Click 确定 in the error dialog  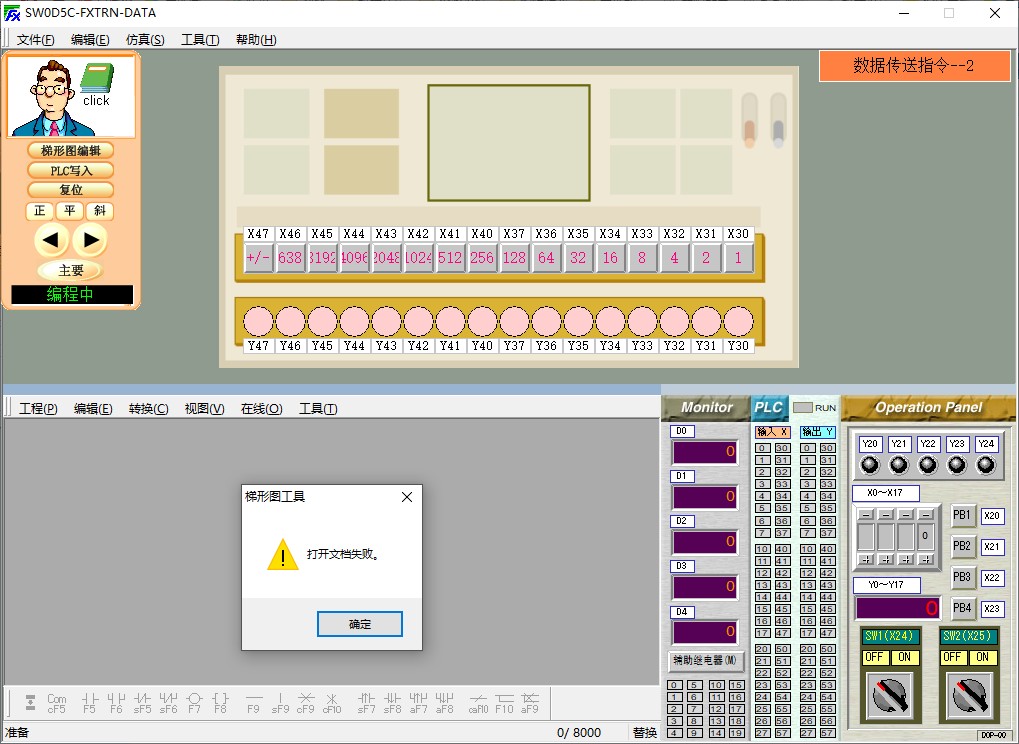tap(359, 624)
